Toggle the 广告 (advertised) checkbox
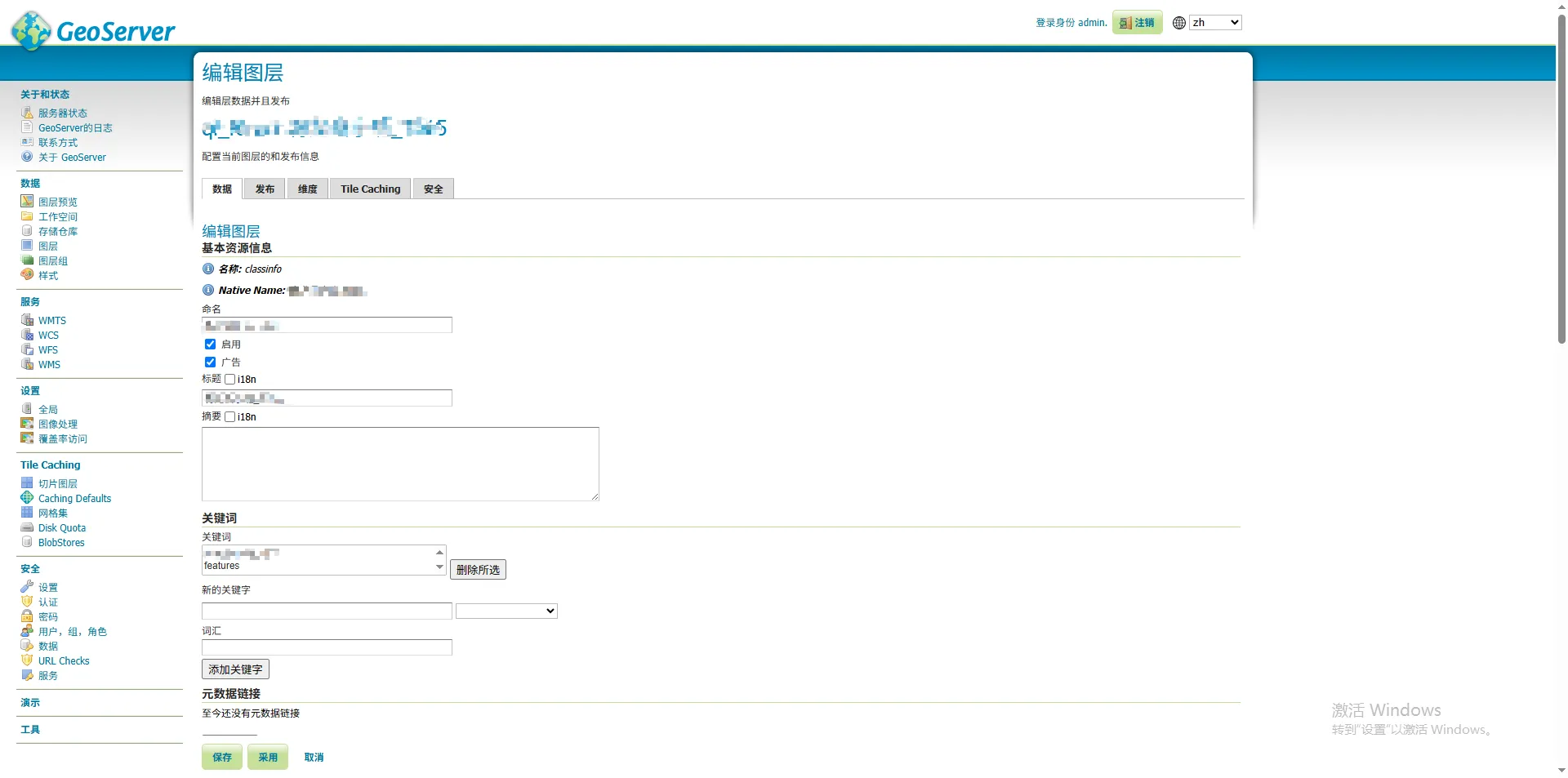Image resolution: width=1568 pixels, height=778 pixels. (x=210, y=362)
